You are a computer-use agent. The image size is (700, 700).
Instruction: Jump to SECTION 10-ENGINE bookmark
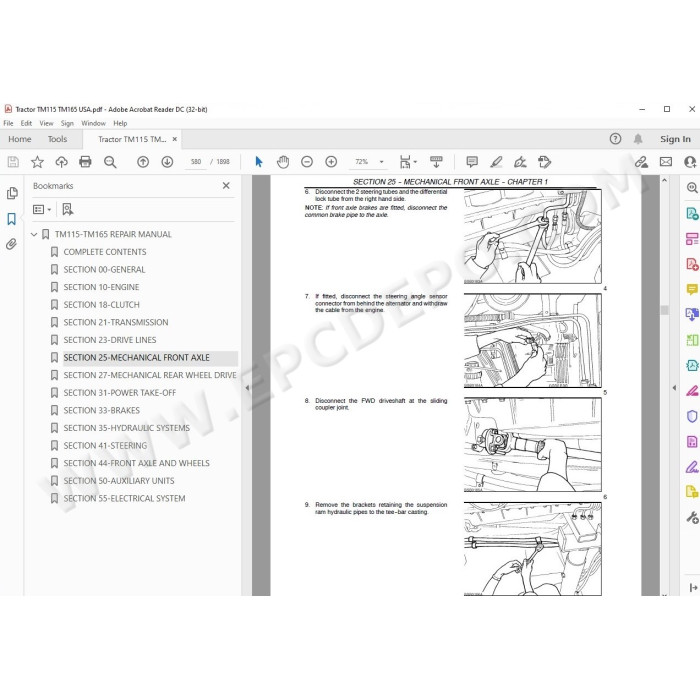(x=101, y=287)
